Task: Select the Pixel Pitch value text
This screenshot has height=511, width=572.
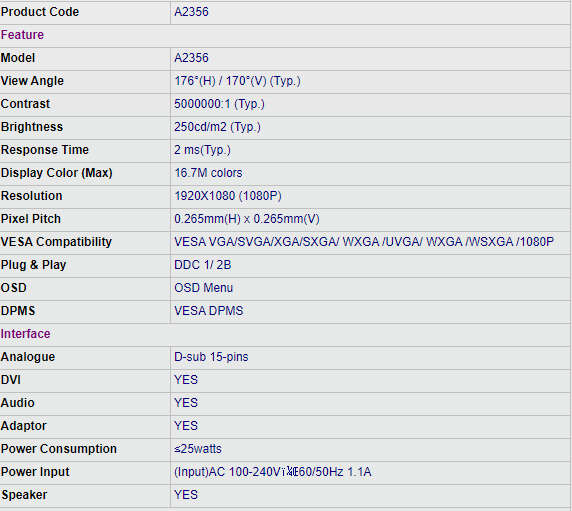Action: pyautogui.click(x=247, y=219)
